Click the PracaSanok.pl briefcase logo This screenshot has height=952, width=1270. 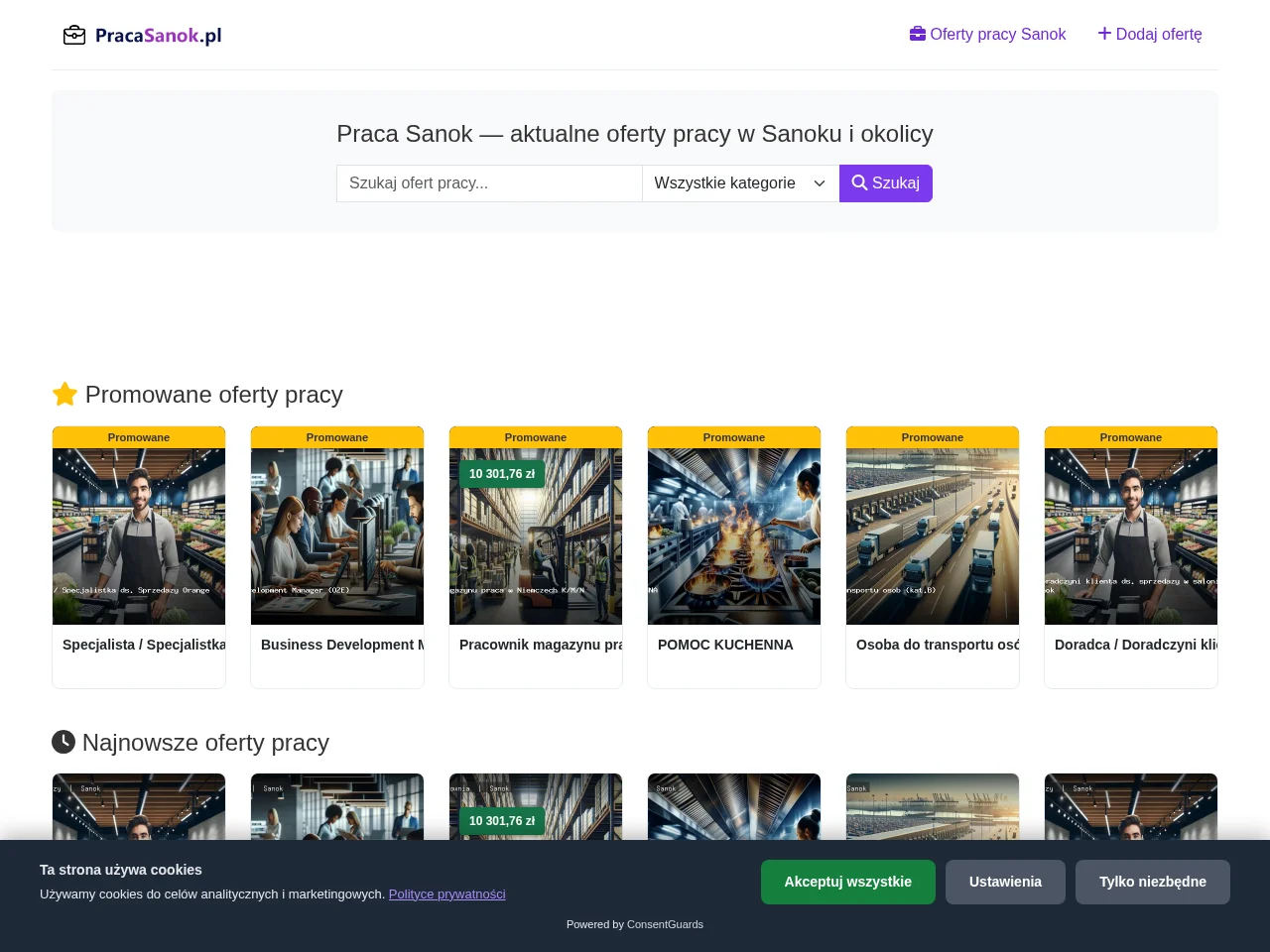pos(143,36)
